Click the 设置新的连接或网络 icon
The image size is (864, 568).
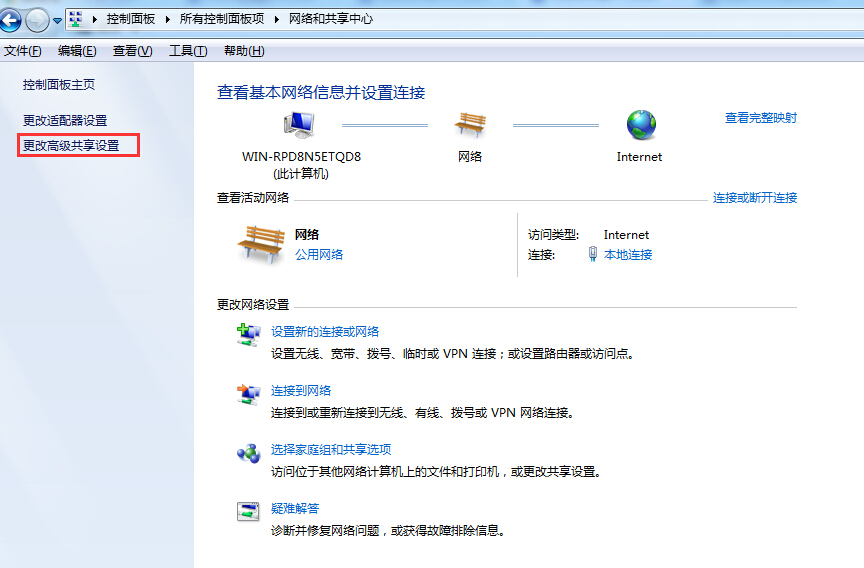tap(249, 335)
